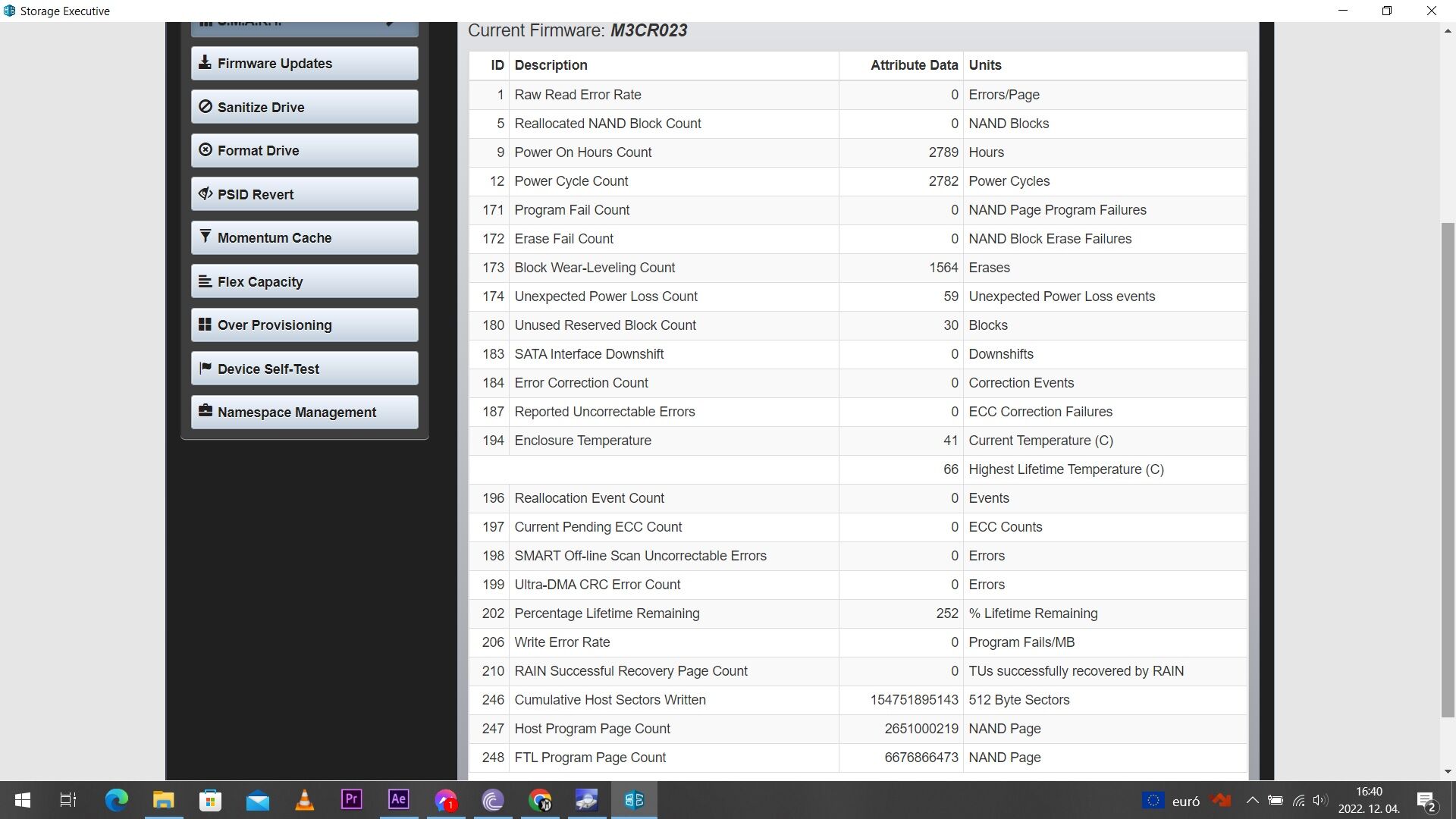Open File Explorer from taskbar
This screenshot has width=1456, height=819.
tap(163, 800)
